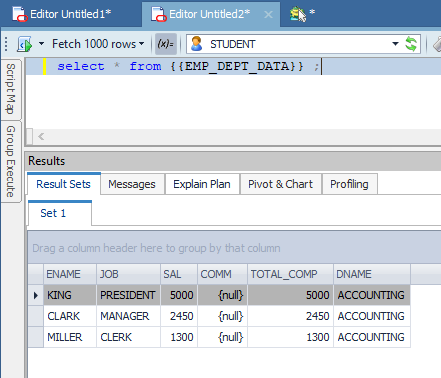Open the Fetch 1000 rows dropdown
441x378 pixels.
pos(98,44)
